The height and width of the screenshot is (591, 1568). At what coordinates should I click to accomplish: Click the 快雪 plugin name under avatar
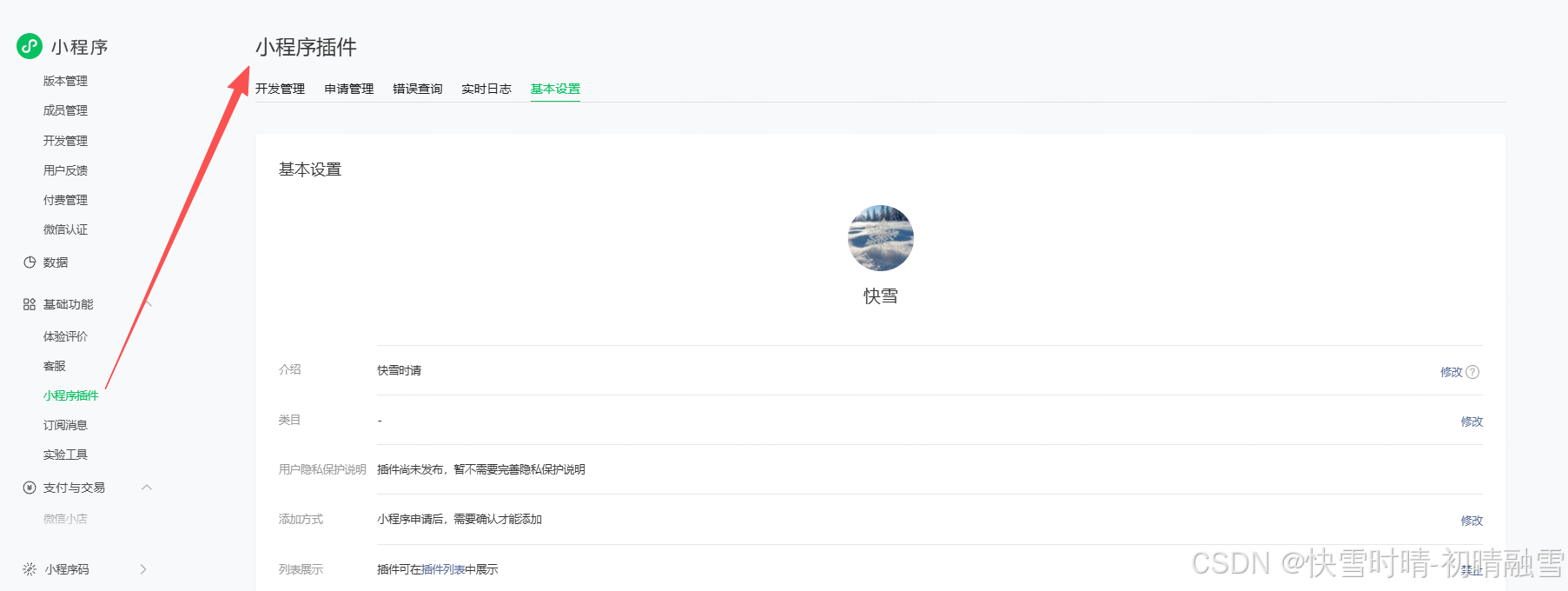click(881, 296)
